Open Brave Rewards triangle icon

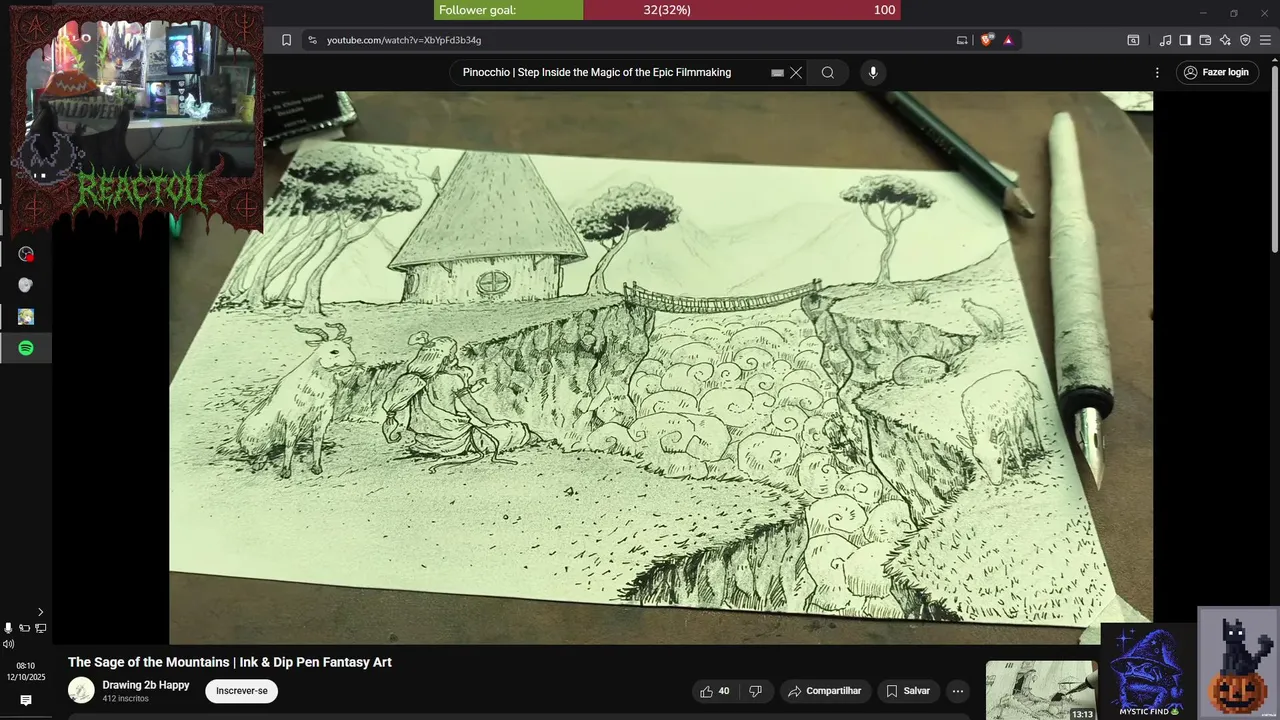(x=1008, y=40)
